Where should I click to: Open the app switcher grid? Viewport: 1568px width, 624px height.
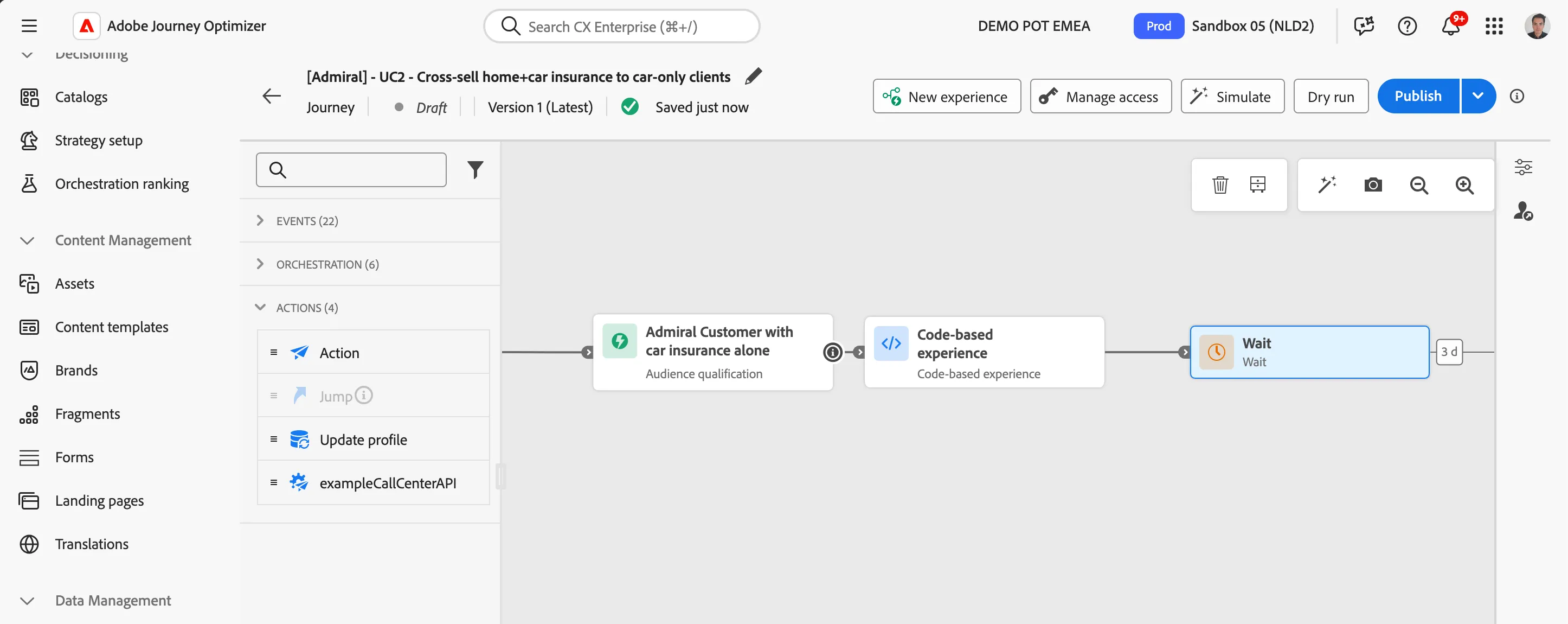[1494, 26]
